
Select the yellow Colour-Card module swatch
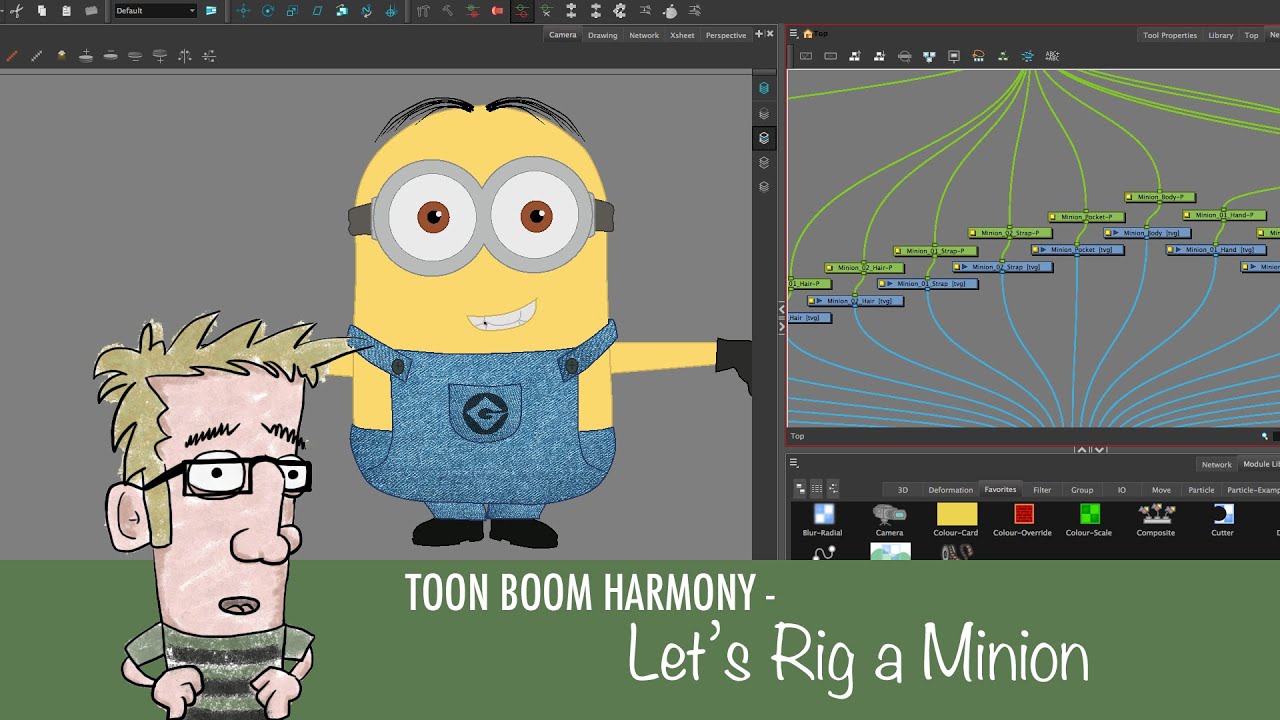(x=956, y=514)
